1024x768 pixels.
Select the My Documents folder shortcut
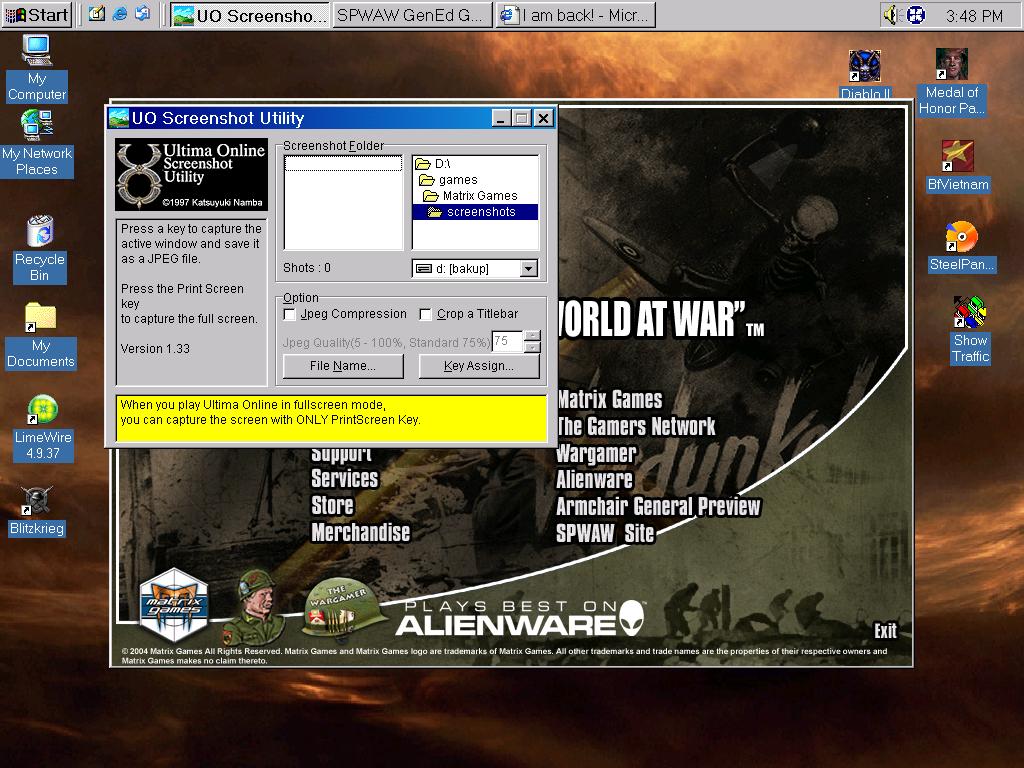coord(40,336)
